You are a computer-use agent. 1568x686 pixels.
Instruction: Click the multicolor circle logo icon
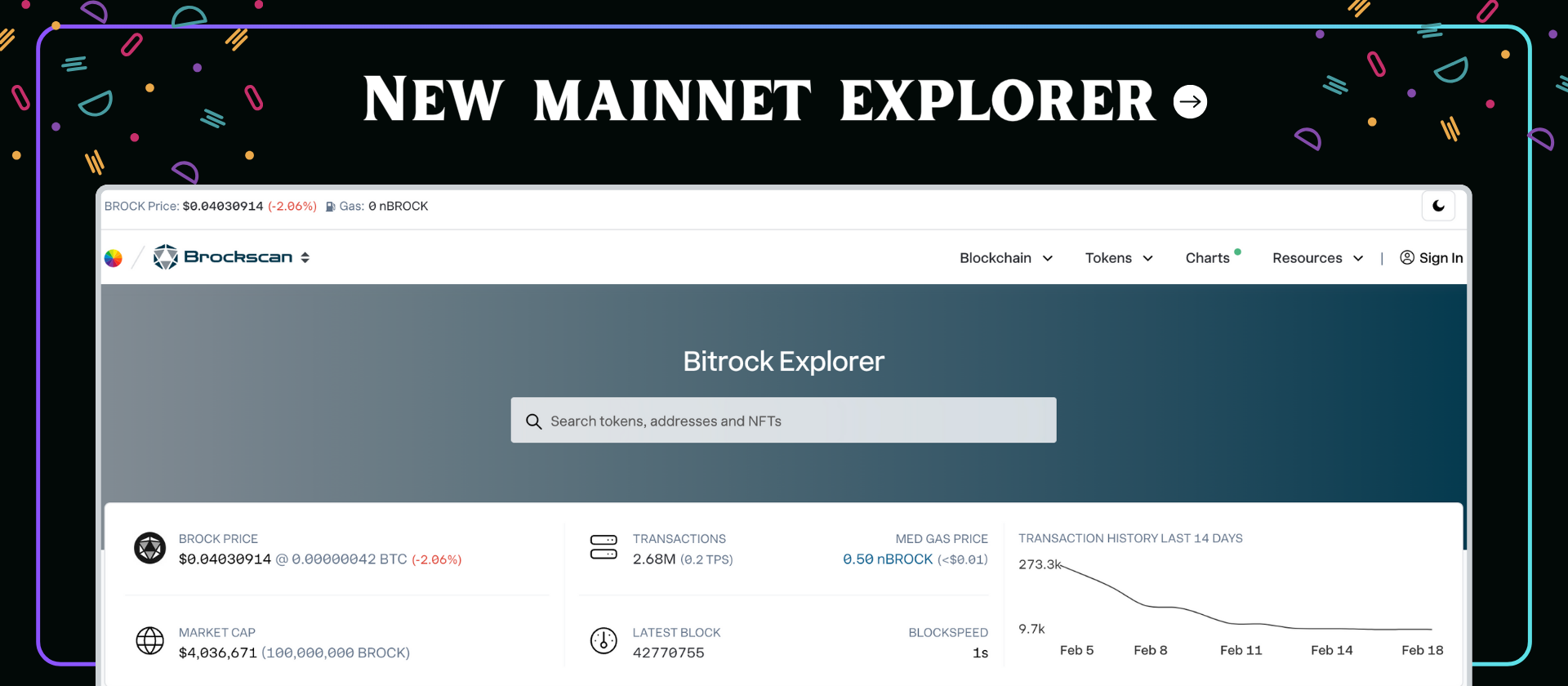click(114, 258)
